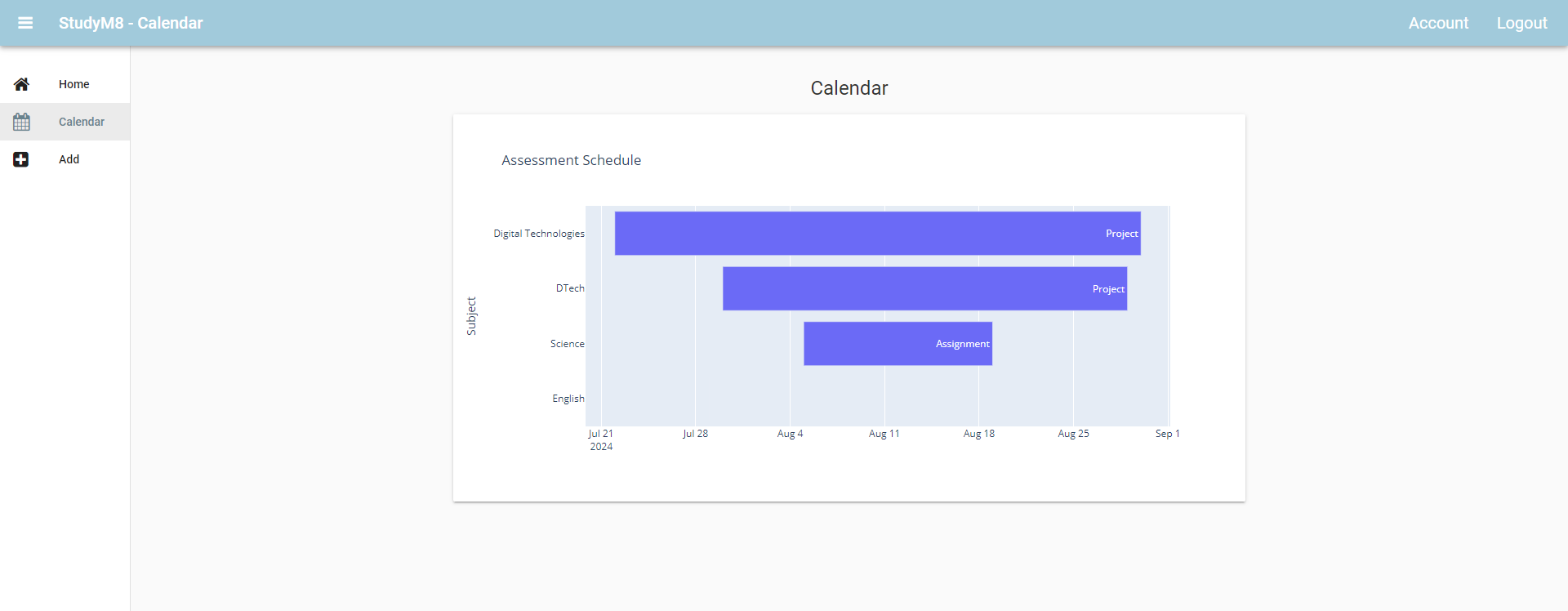The width and height of the screenshot is (1568, 611).
Task: Open the Account link
Action: [x=1438, y=23]
